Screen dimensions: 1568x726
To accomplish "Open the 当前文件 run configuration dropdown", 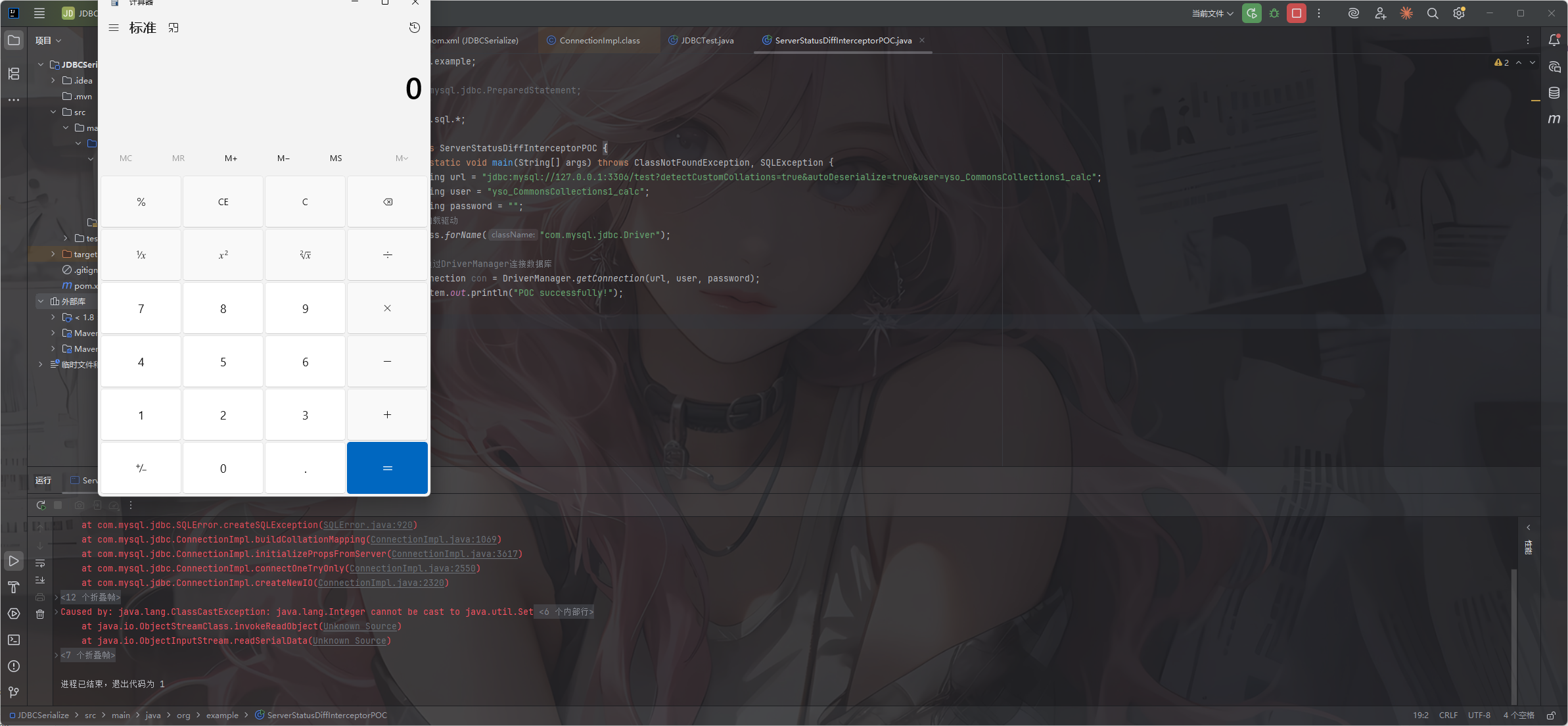I will pos(1212,13).
